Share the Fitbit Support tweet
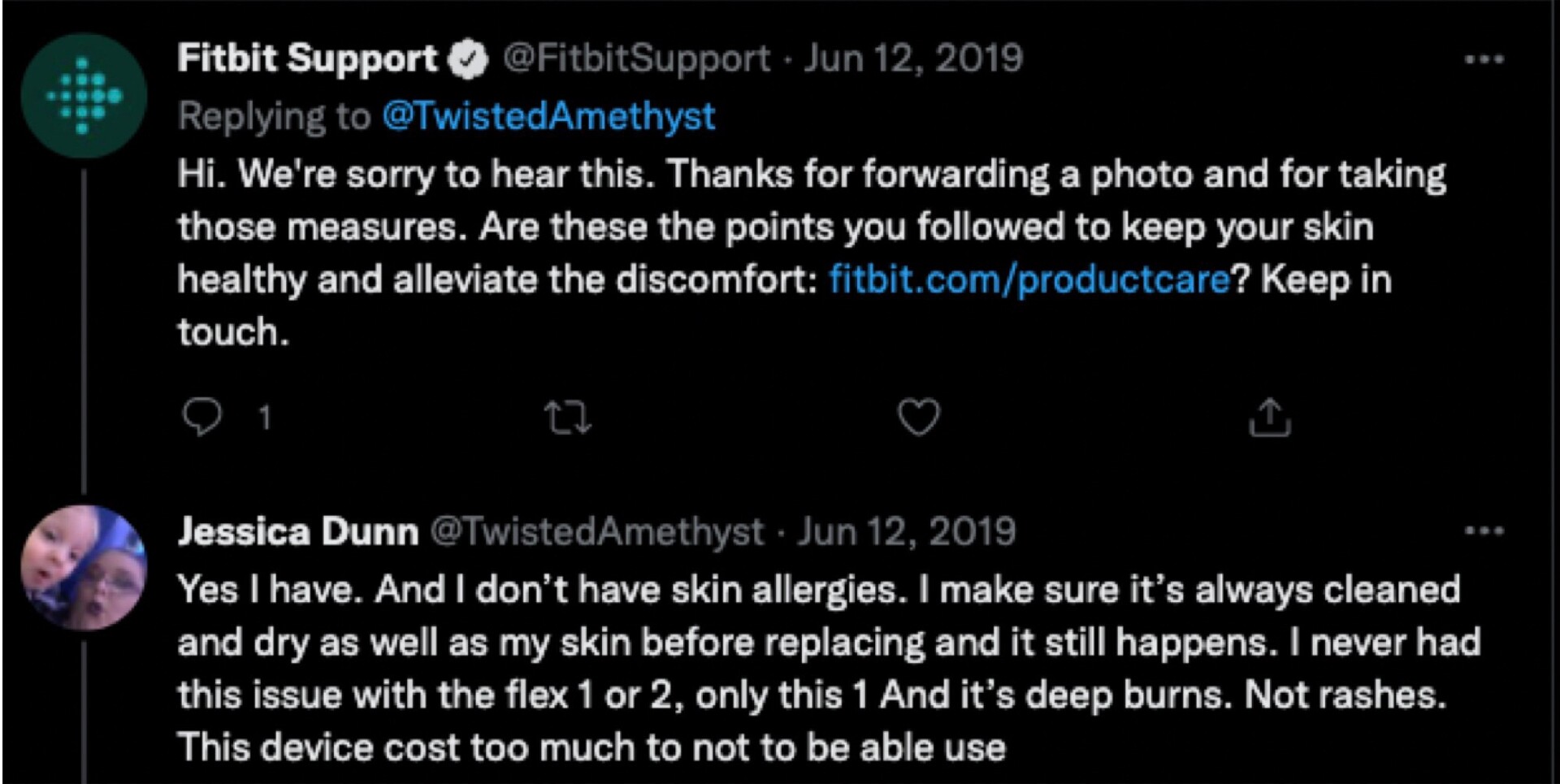This screenshot has height=784, width=1560. click(x=1269, y=418)
